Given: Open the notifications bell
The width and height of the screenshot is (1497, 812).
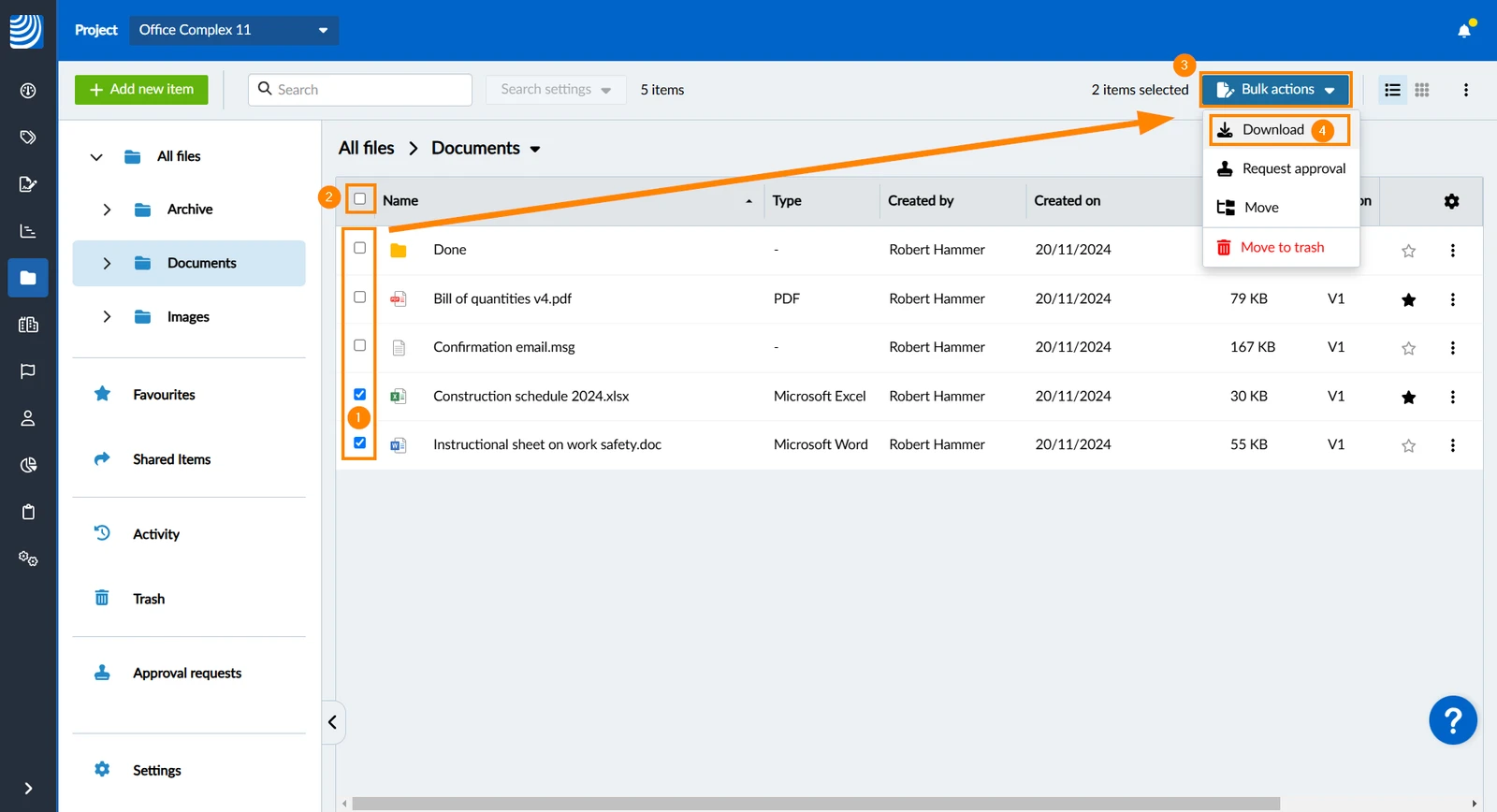Looking at the screenshot, I should coord(1464,30).
